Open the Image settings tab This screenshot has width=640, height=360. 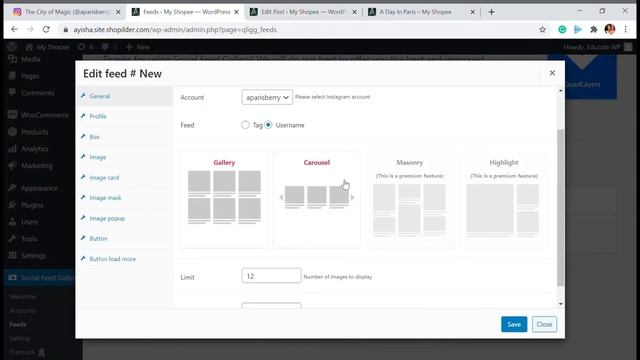124,157
